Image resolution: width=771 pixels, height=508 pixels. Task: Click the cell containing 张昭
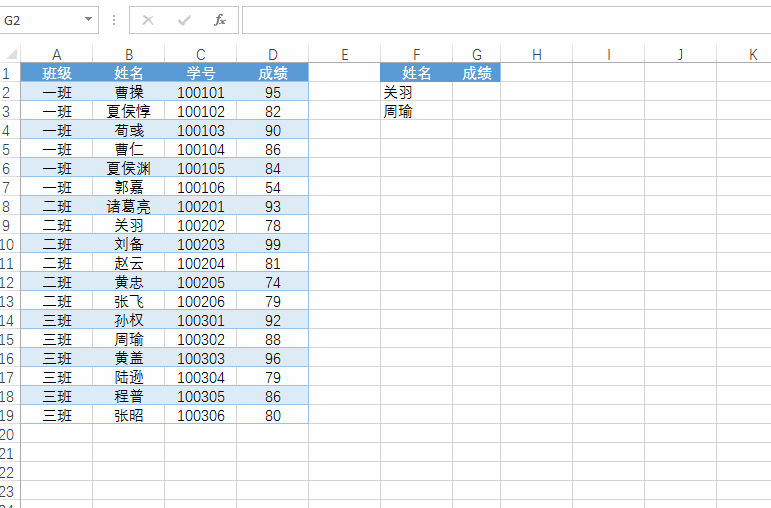(128, 416)
